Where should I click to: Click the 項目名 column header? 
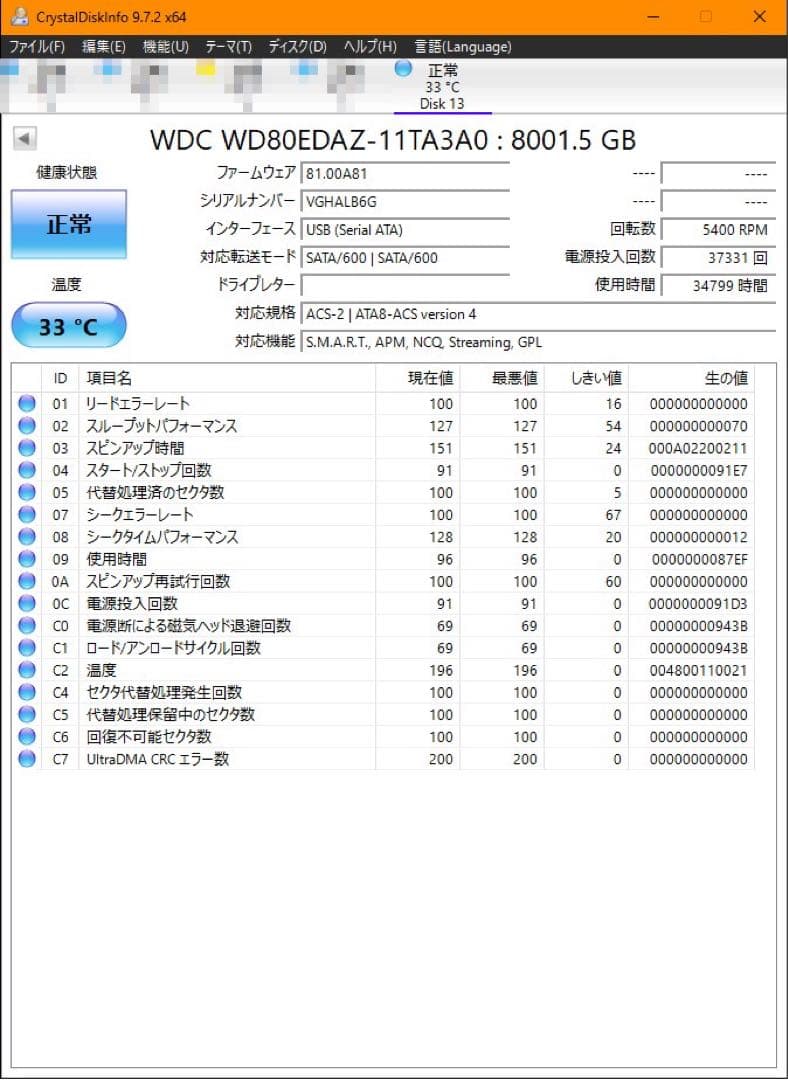click(x=227, y=377)
